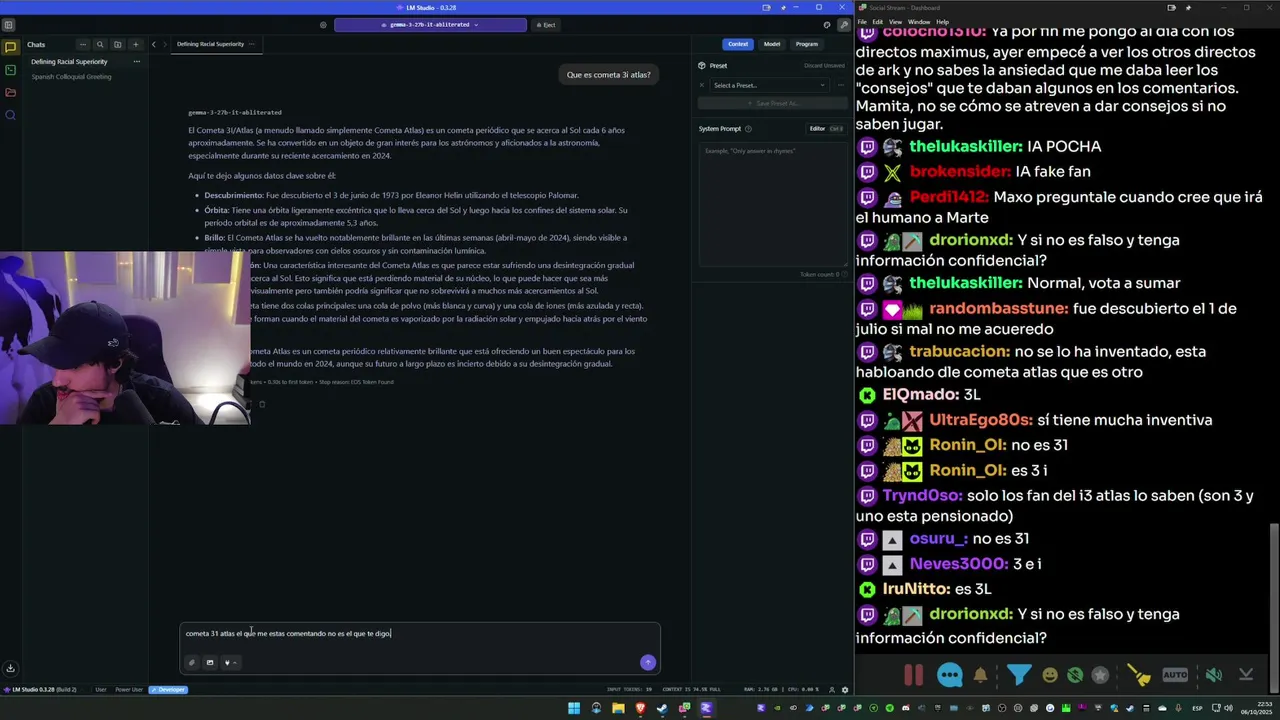Attach an image in the message box
Image resolution: width=1280 pixels, height=720 pixels.
210,662
